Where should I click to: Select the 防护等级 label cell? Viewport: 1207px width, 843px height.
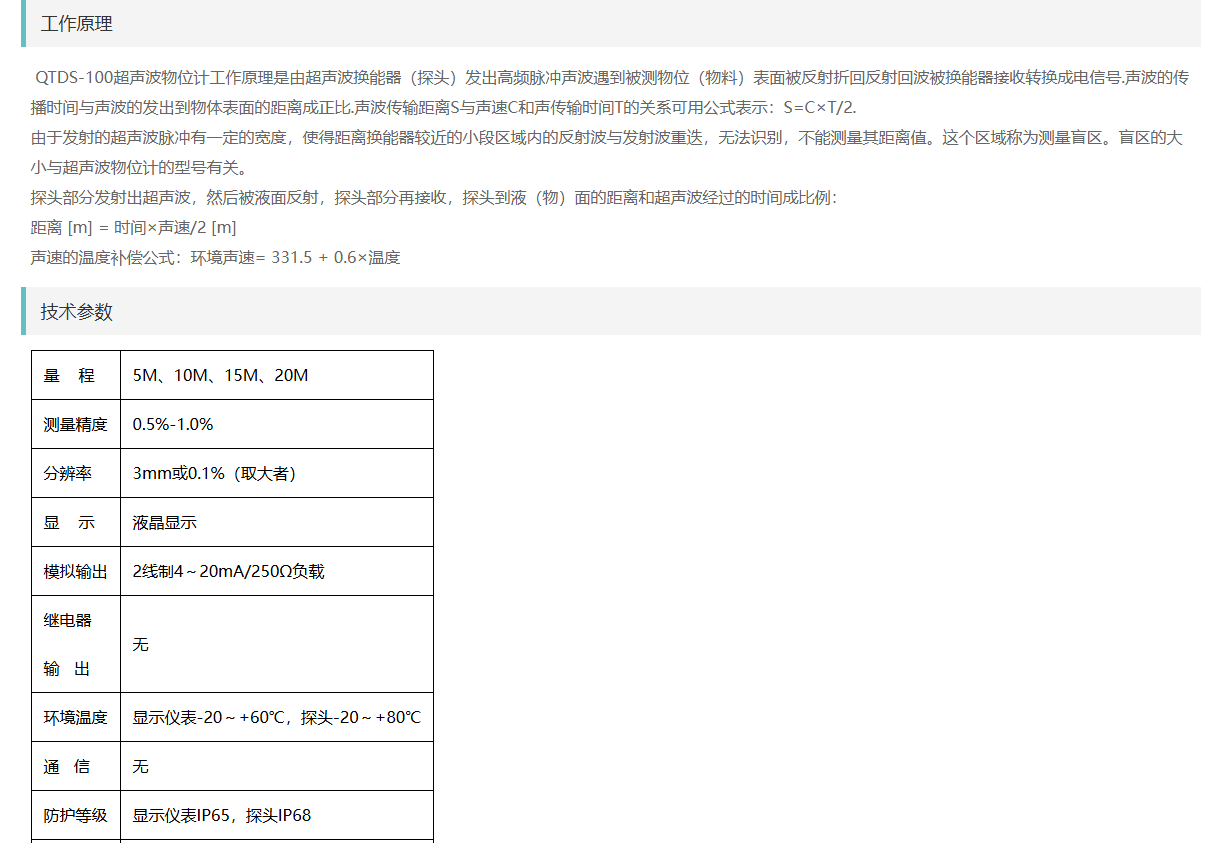(75, 816)
